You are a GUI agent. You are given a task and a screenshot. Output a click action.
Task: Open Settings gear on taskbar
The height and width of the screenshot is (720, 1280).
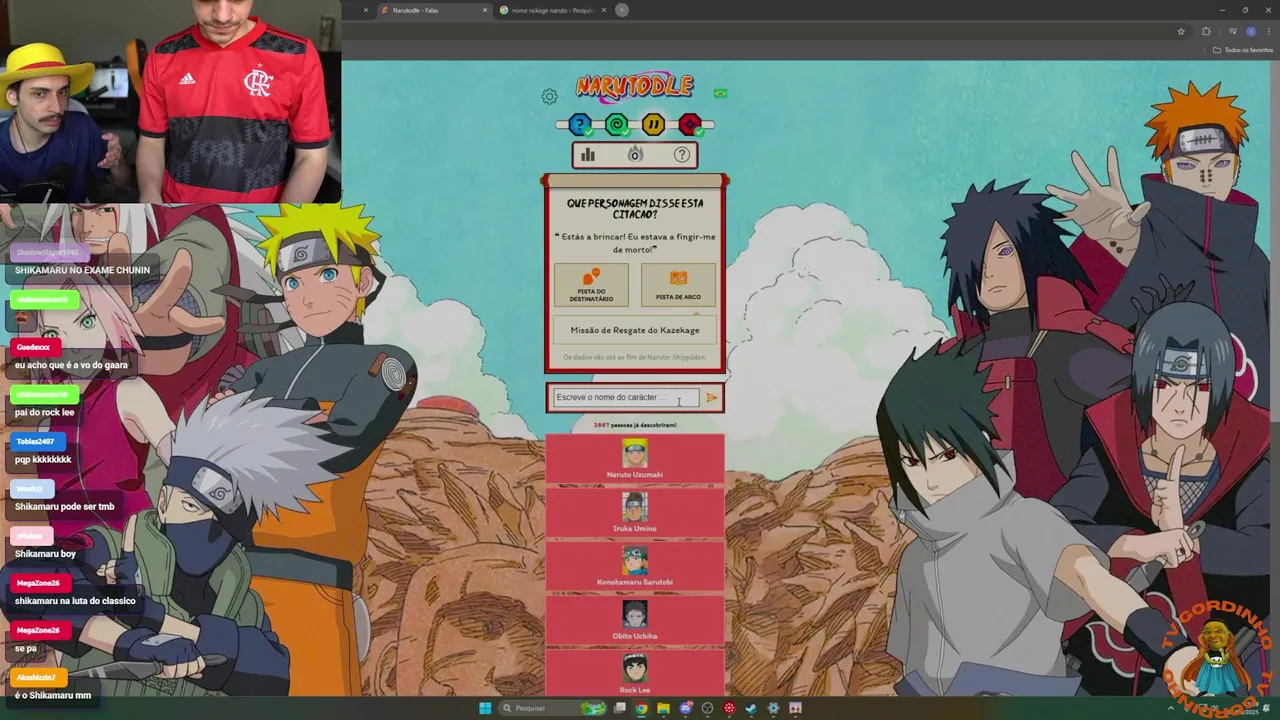(773, 708)
